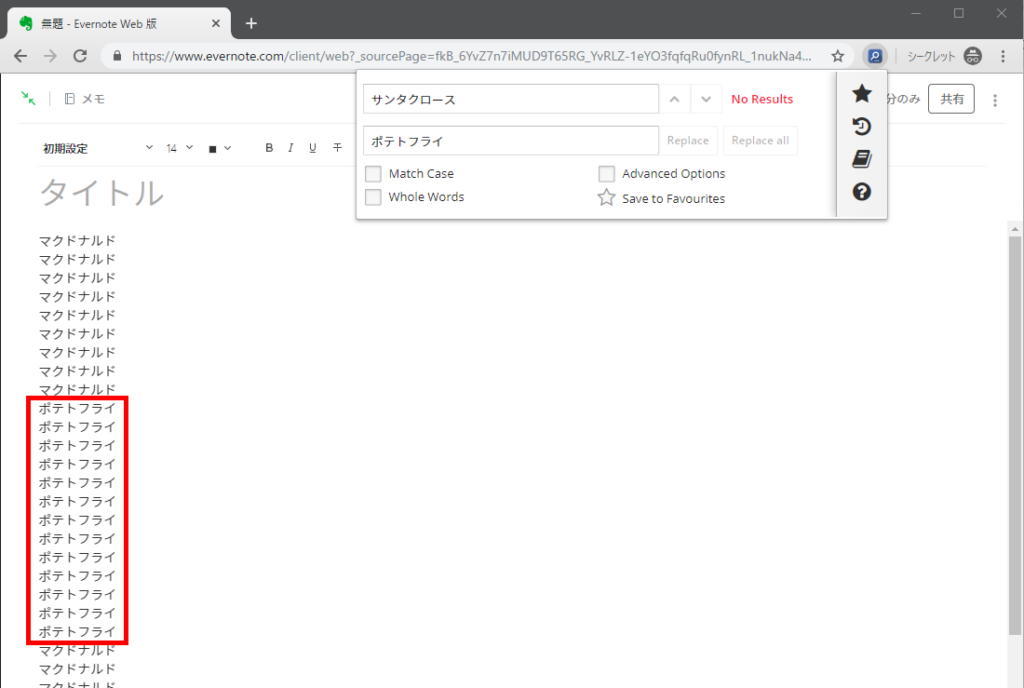Click the browser address bar URL
1024x688 pixels.
(x=472, y=56)
